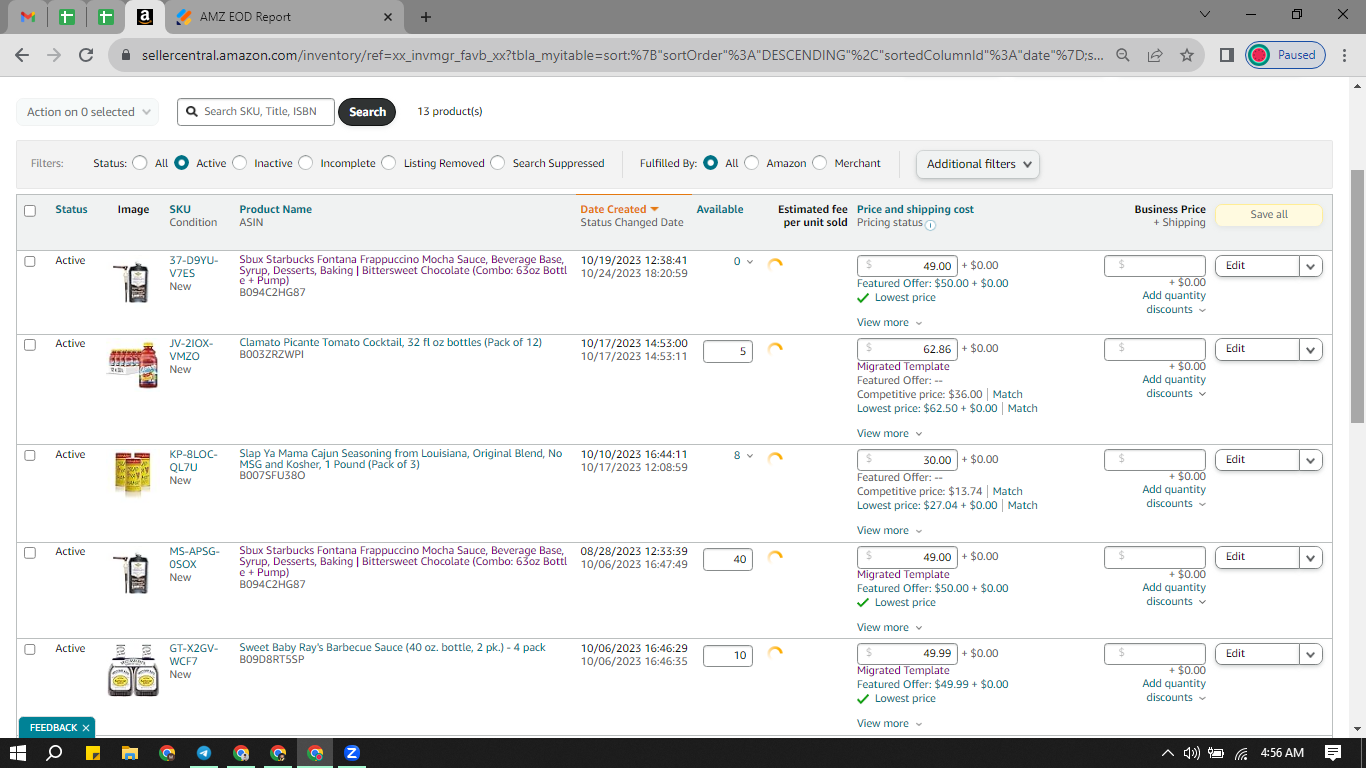Click Edit for the Sweet Baby Ray's listing
The height and width of the screenshot is (768, 1366).
tap(1257, 654)
